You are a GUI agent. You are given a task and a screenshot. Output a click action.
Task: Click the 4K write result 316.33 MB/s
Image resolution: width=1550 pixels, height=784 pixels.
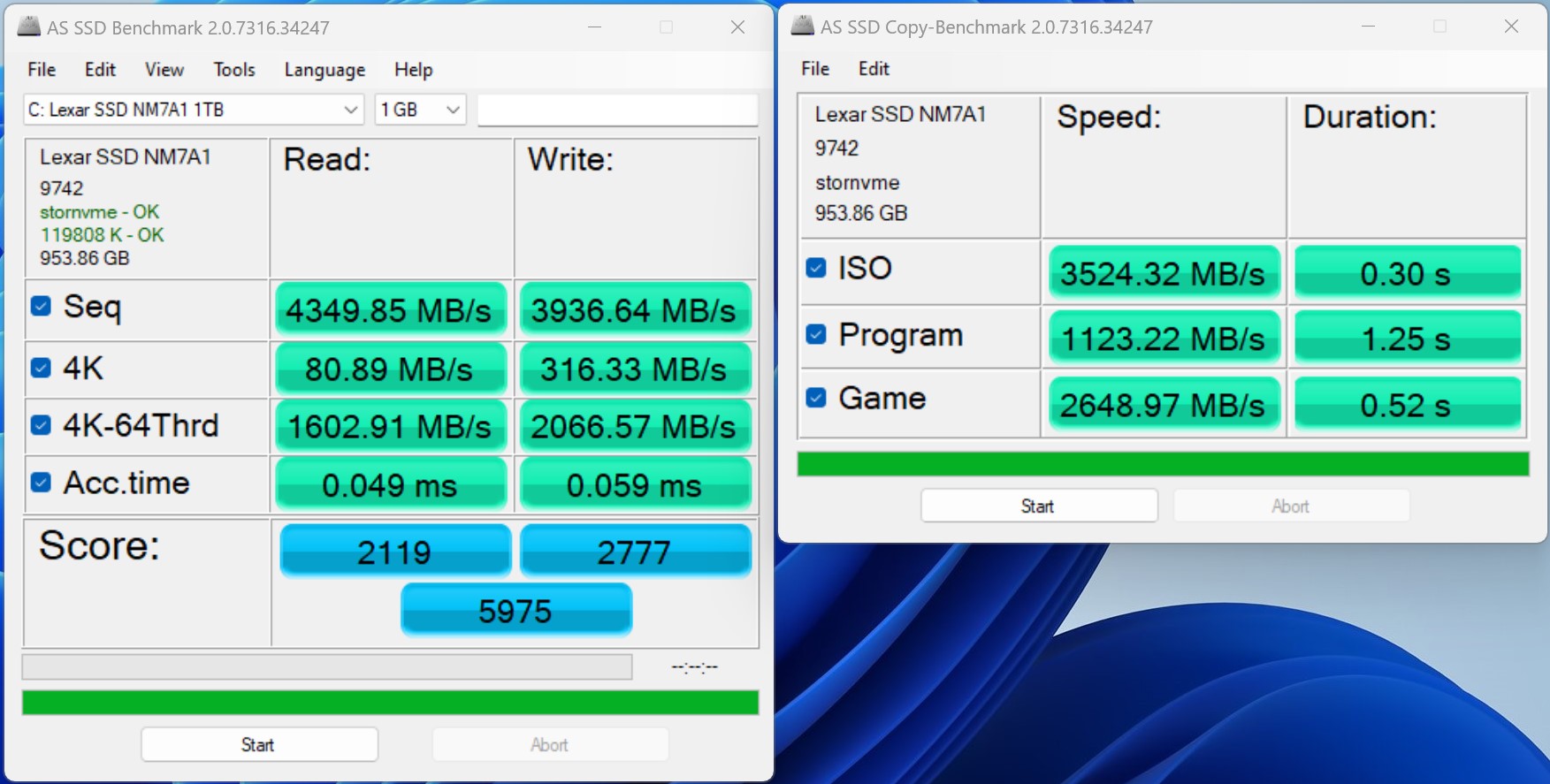635,369
